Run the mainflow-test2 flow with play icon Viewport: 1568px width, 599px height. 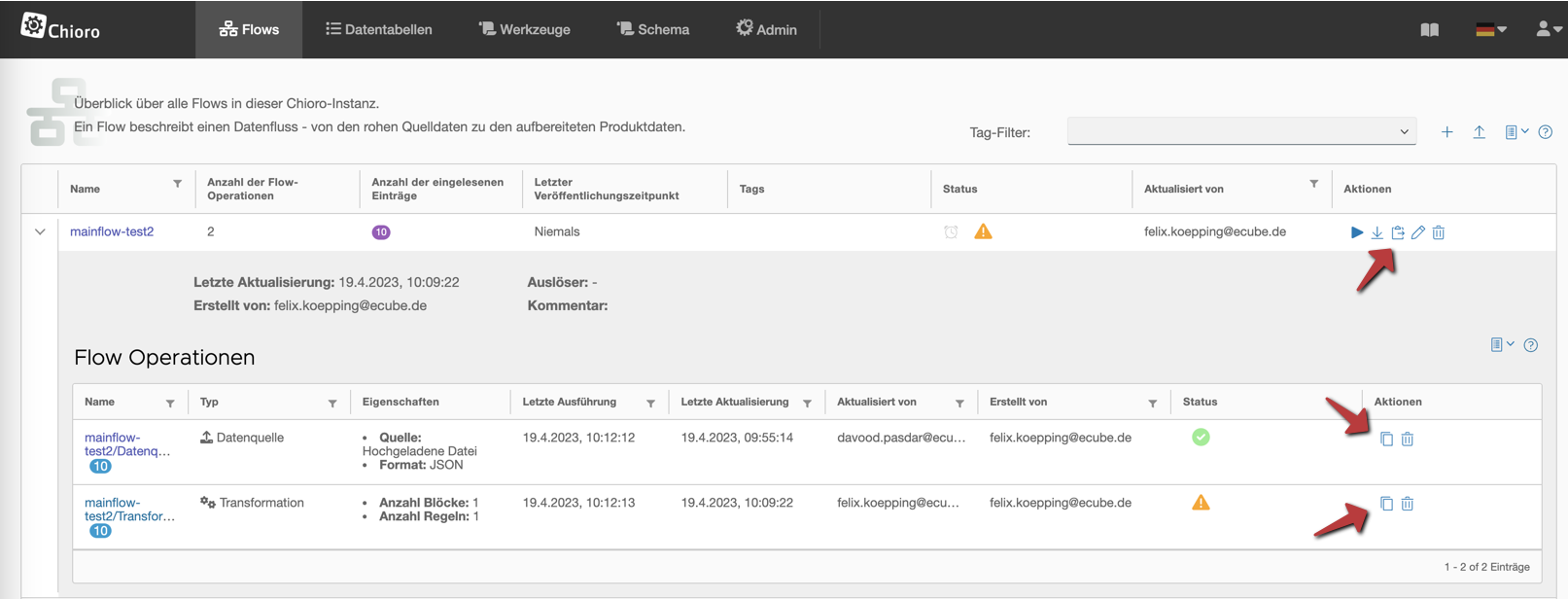1356,232
